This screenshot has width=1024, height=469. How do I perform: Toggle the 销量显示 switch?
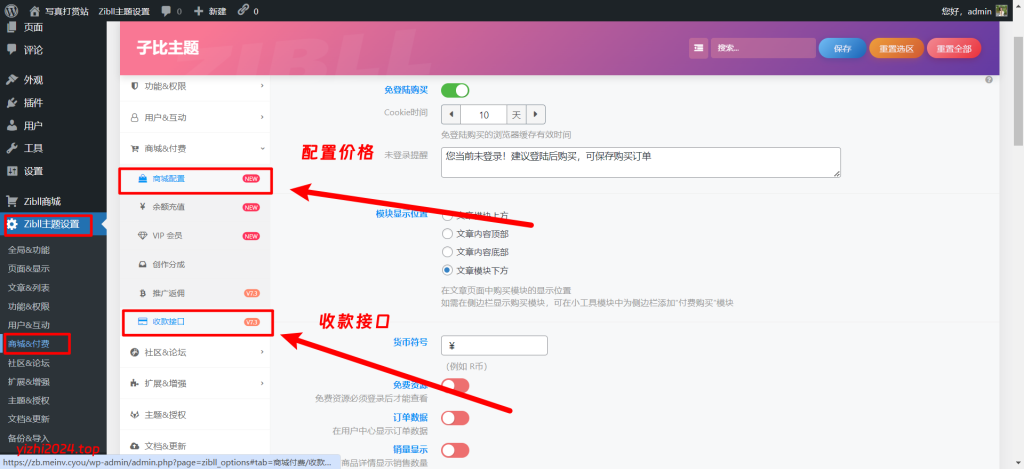point(455,450)
